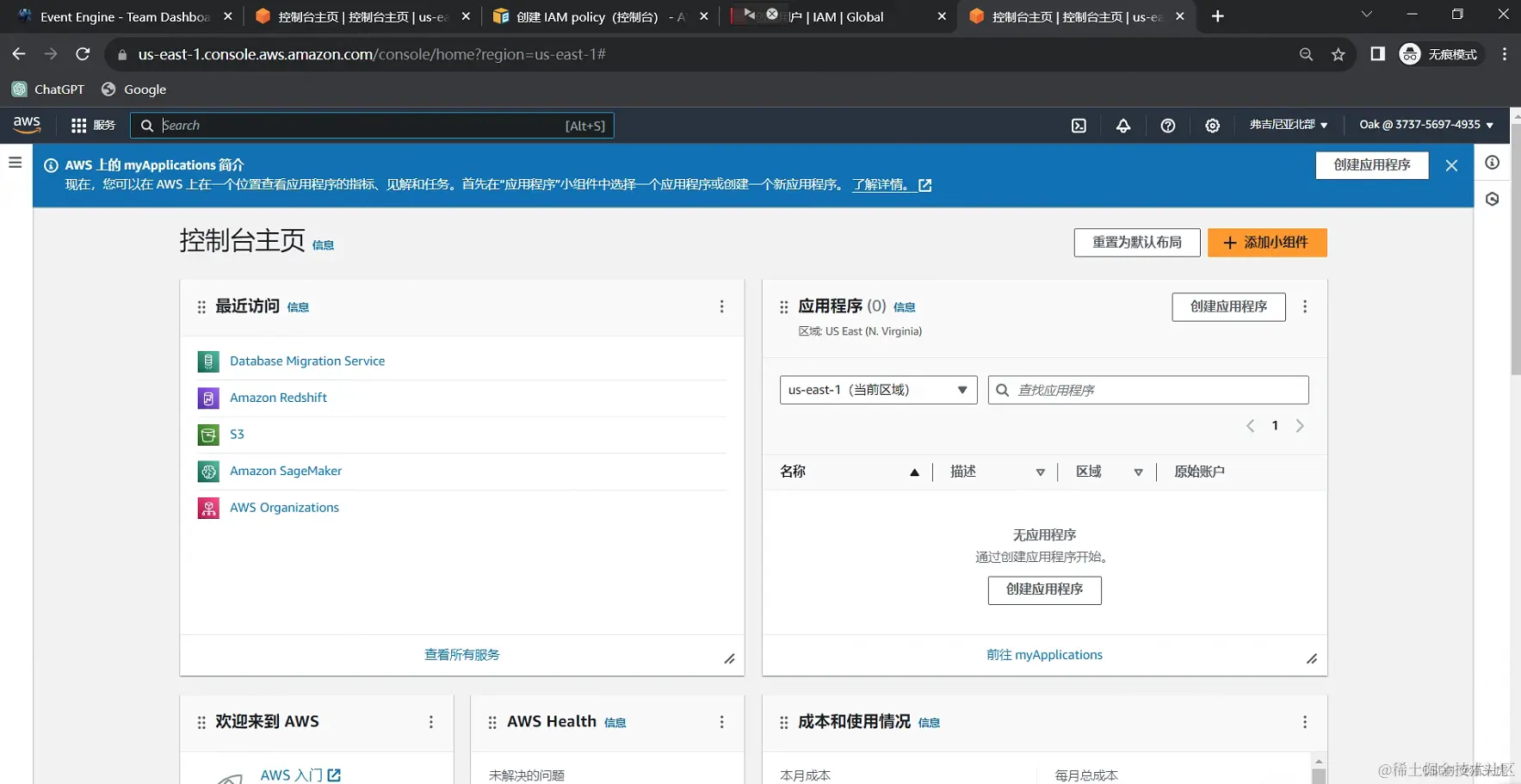Screen dimensions: 1521x784
Task: Click 创建应用程序 under 无应用程序
Action: click(x=1044, y=590)
